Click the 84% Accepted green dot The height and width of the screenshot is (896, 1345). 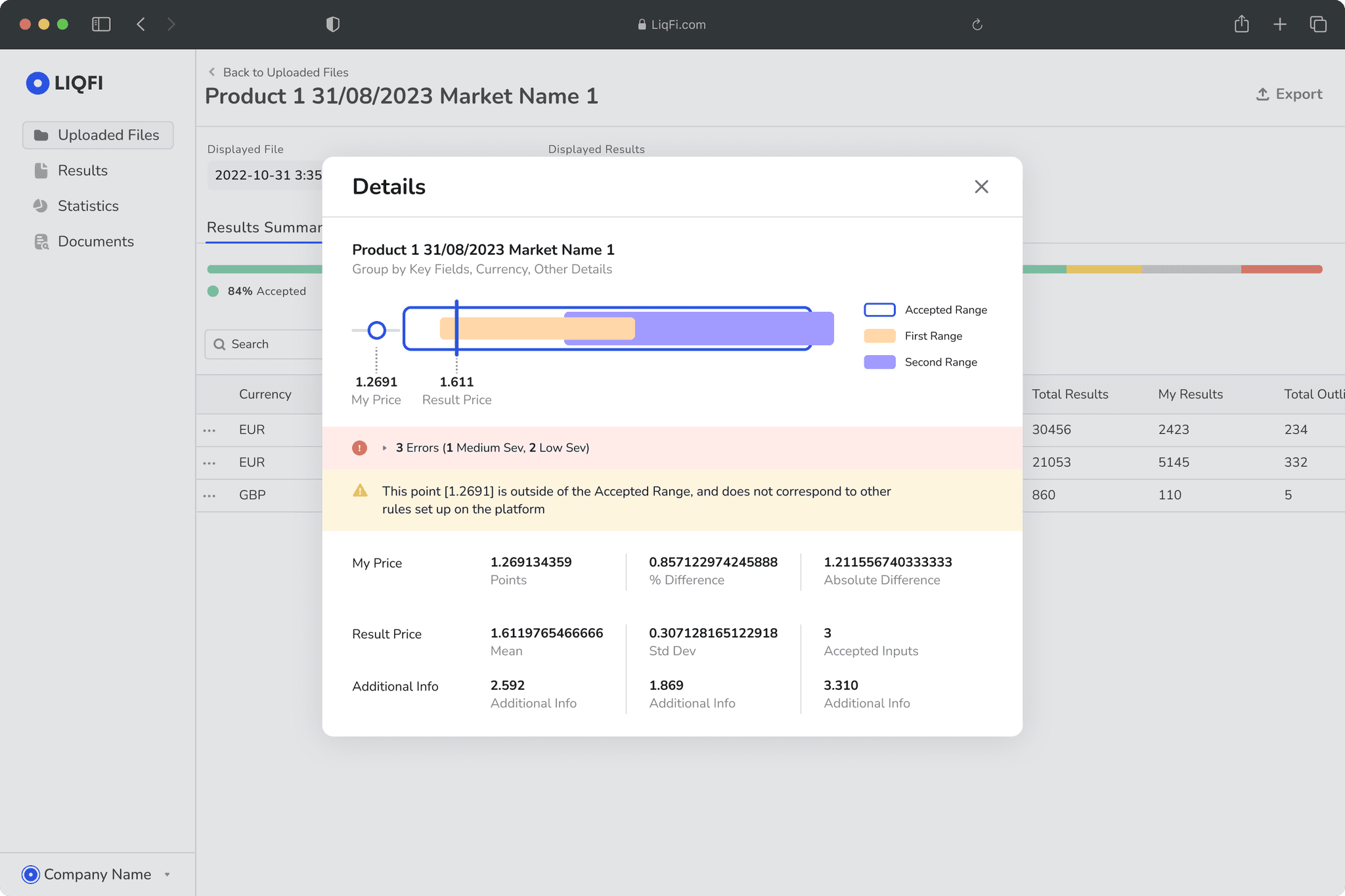pos(213,291)
